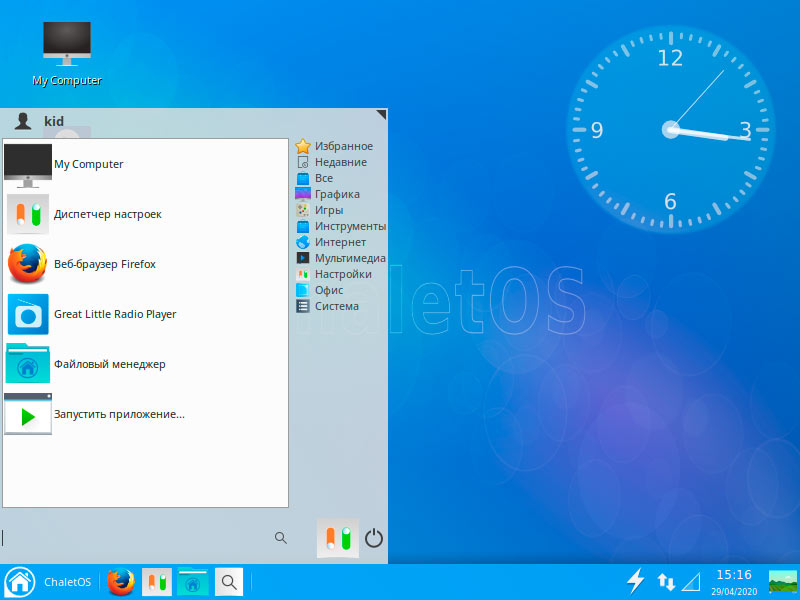Click the show desktop landscape icon

[782, 581]
